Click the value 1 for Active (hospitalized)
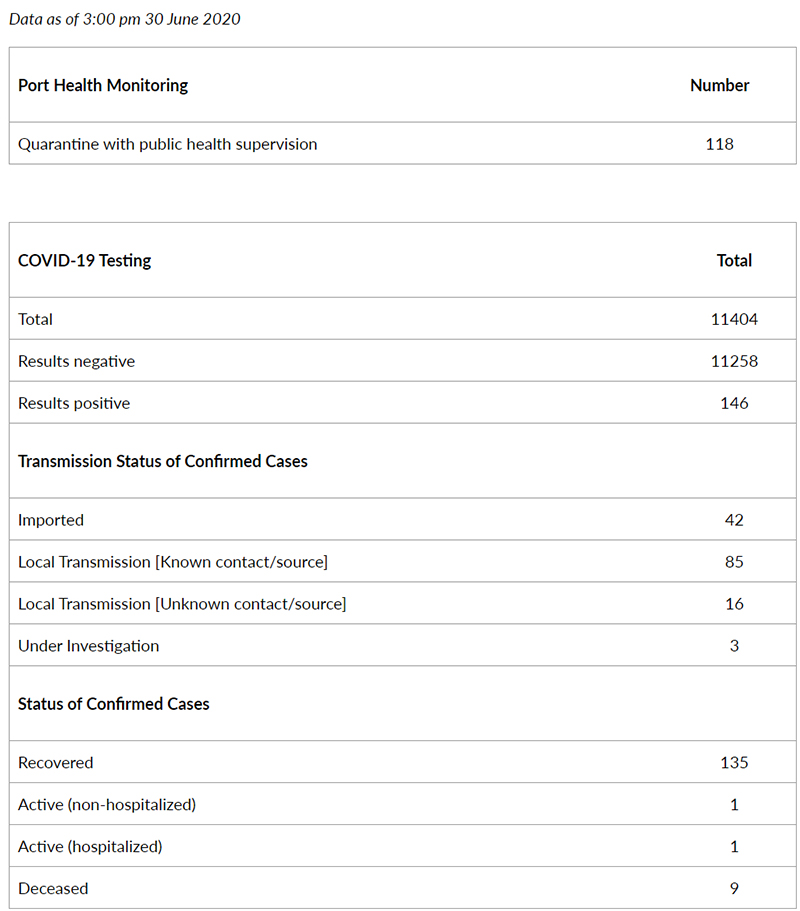 point(734,847)
